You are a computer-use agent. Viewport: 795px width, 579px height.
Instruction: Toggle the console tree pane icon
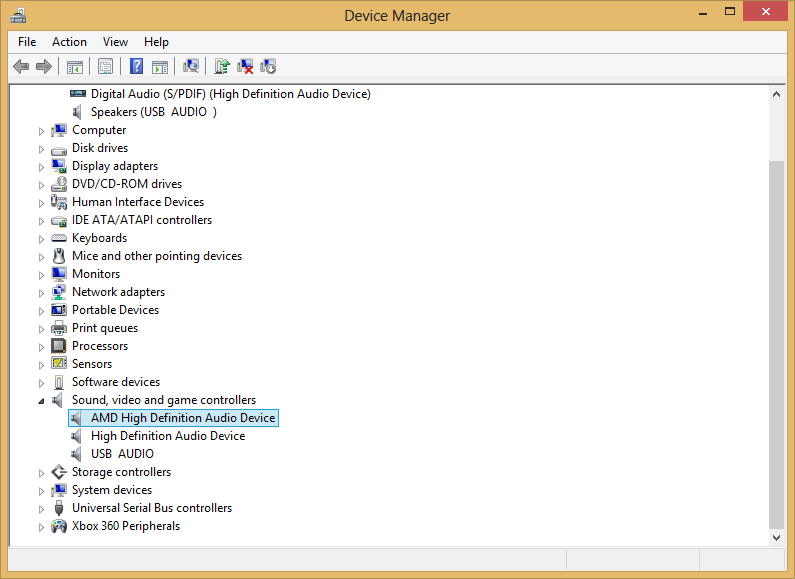pyautogui.click(x=75, y=66)
